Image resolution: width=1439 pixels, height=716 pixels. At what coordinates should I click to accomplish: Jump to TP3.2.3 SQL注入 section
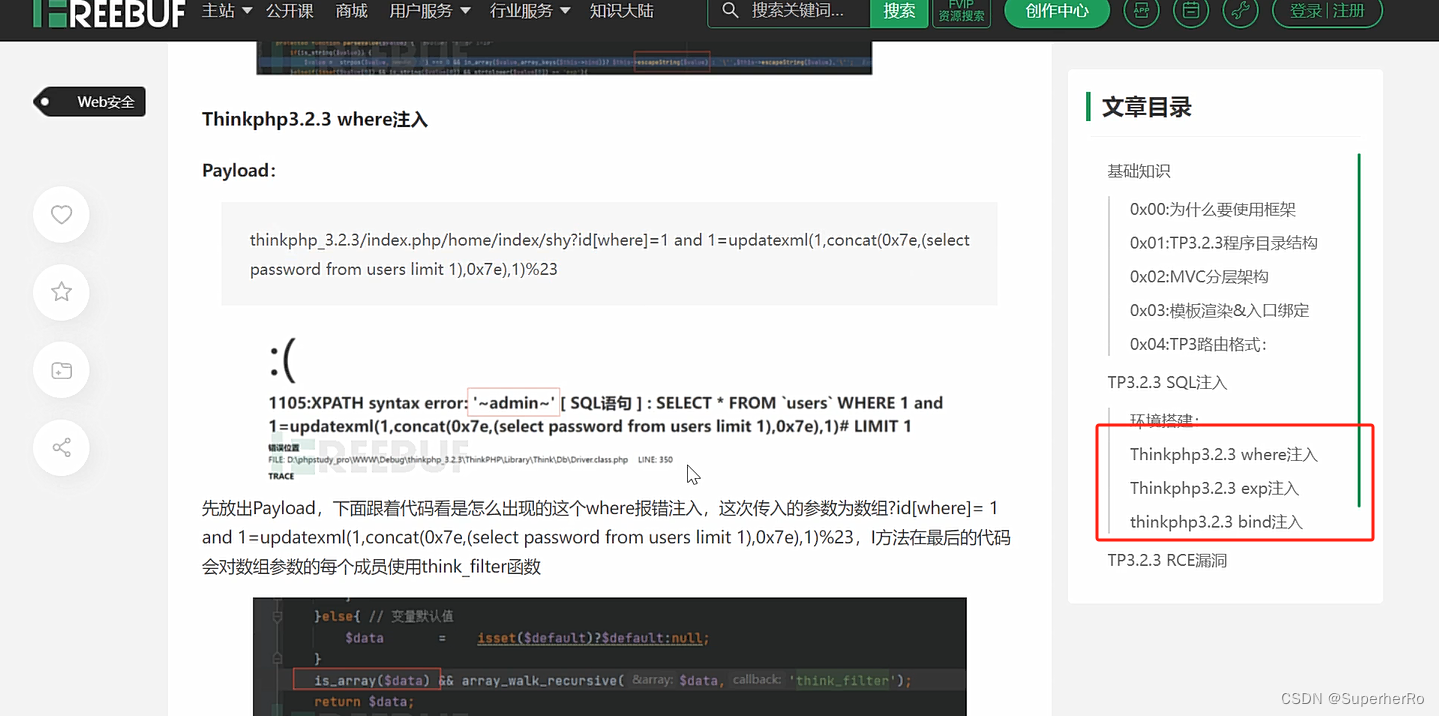tap(1167, 382)
